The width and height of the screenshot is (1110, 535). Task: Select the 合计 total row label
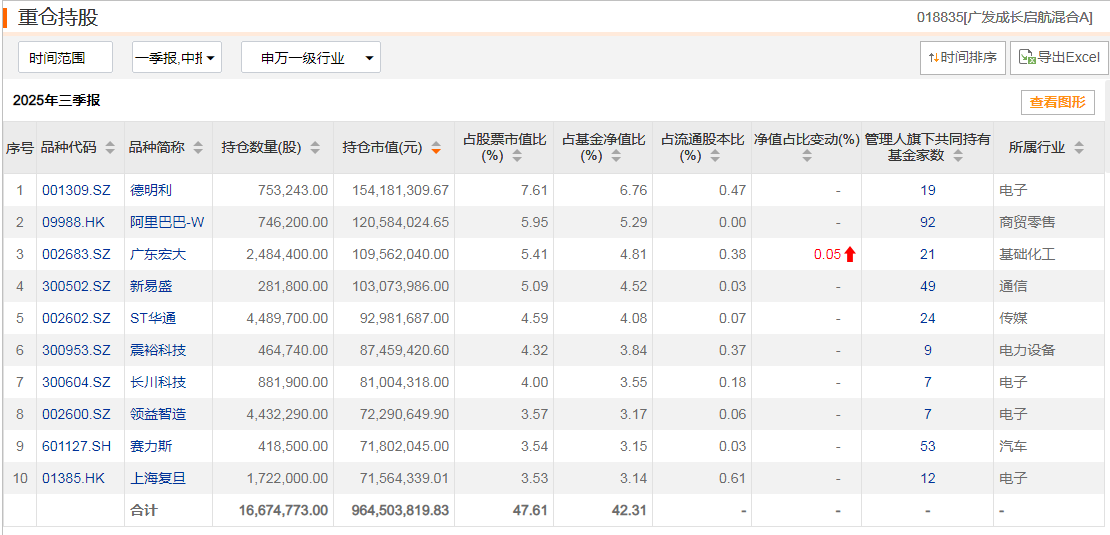144,511
